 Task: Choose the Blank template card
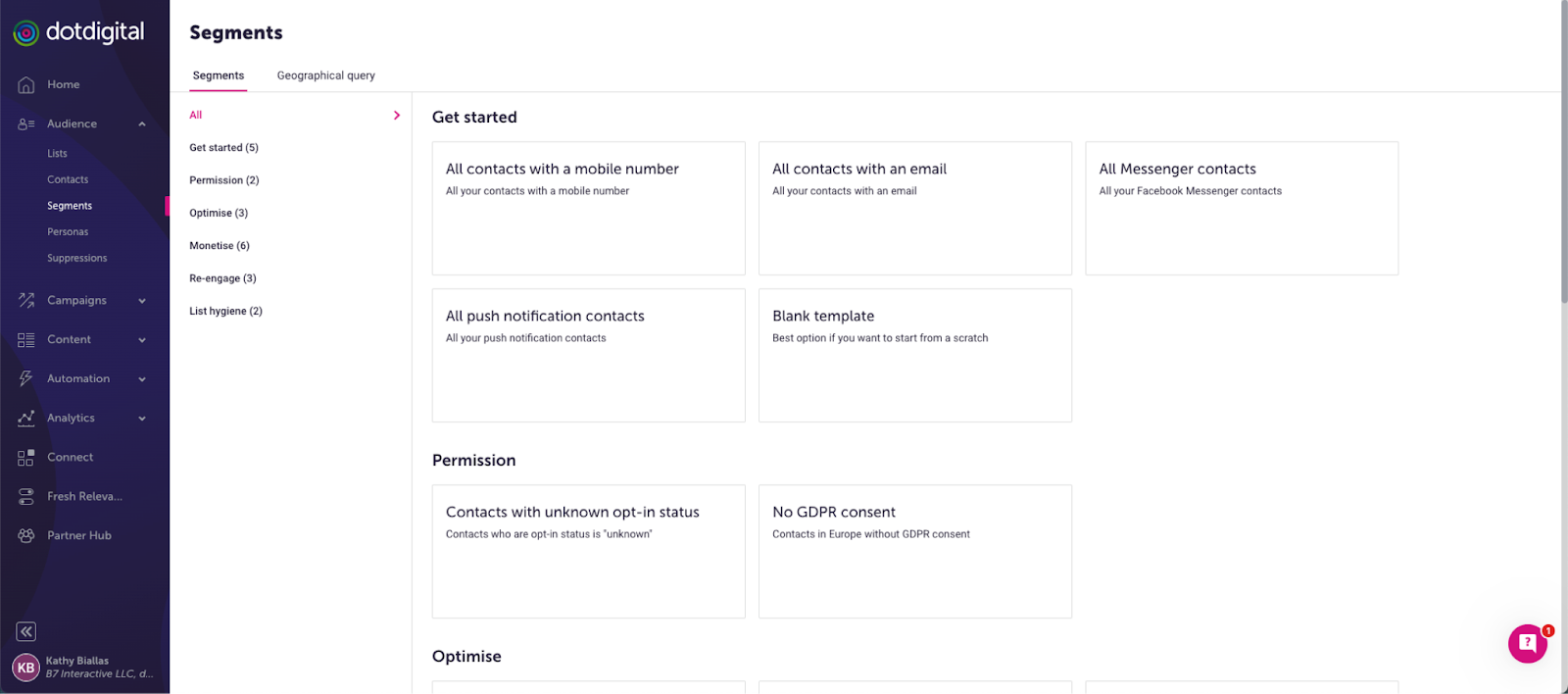click(x=914, y=355)
